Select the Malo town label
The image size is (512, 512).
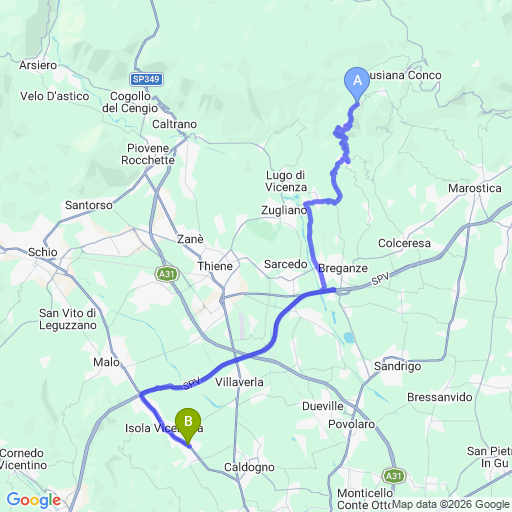tap(106, 362)
